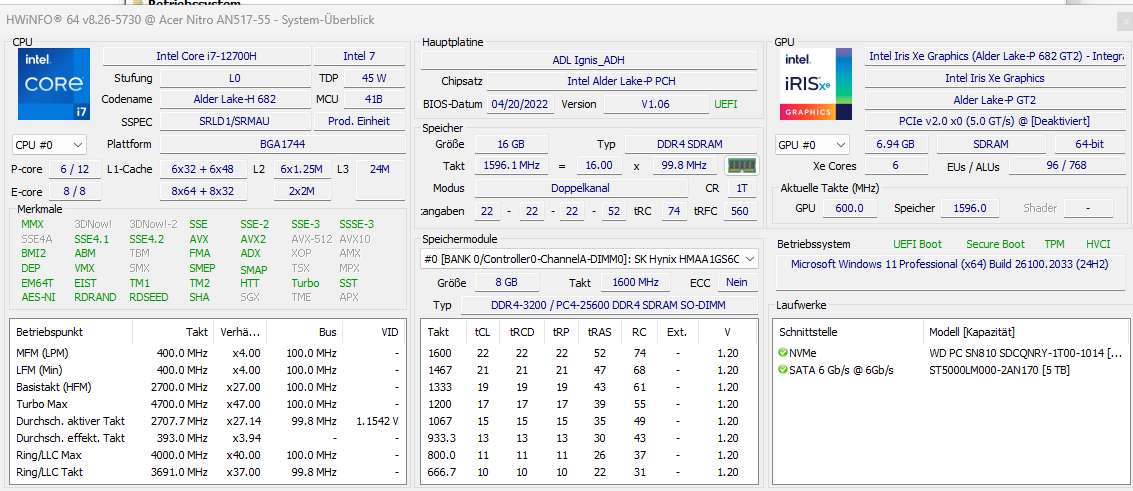
Task: Click the DDR4 SDRAM type field
Action: 691,144
